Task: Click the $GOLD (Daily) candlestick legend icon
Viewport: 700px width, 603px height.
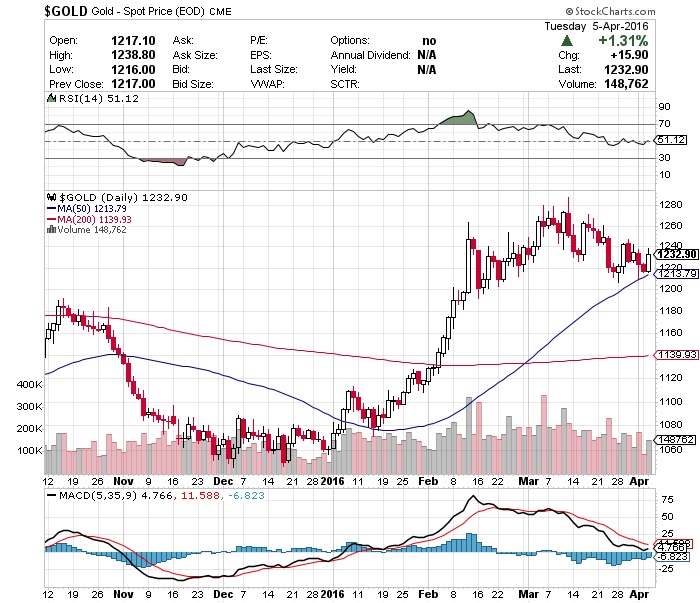Action: click(52, 197)
